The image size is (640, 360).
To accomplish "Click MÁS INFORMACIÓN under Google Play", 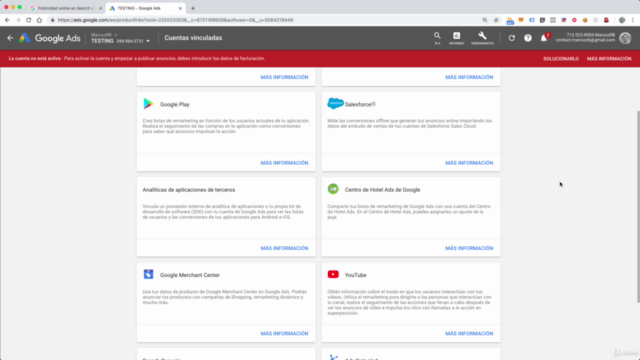I will click(284, 163).
